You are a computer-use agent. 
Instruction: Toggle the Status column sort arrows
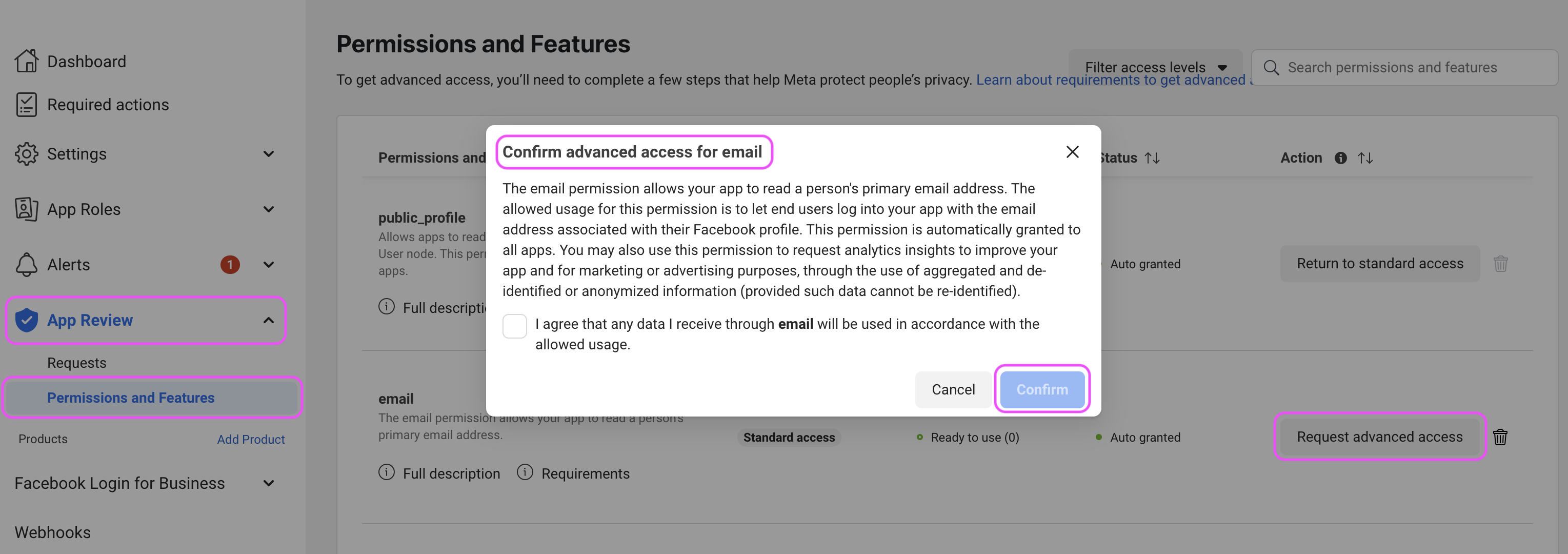(1152, 157)
